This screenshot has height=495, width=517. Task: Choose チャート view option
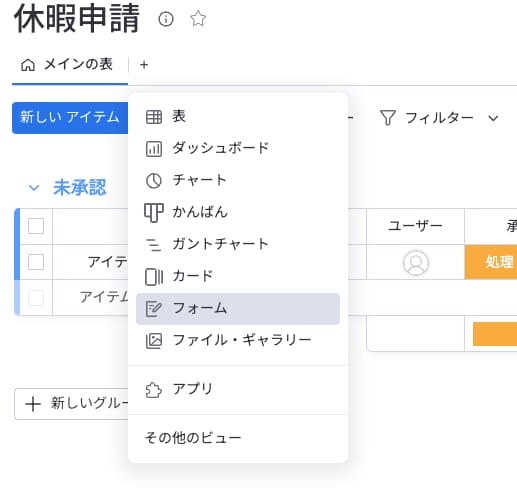tap(238, 181)
